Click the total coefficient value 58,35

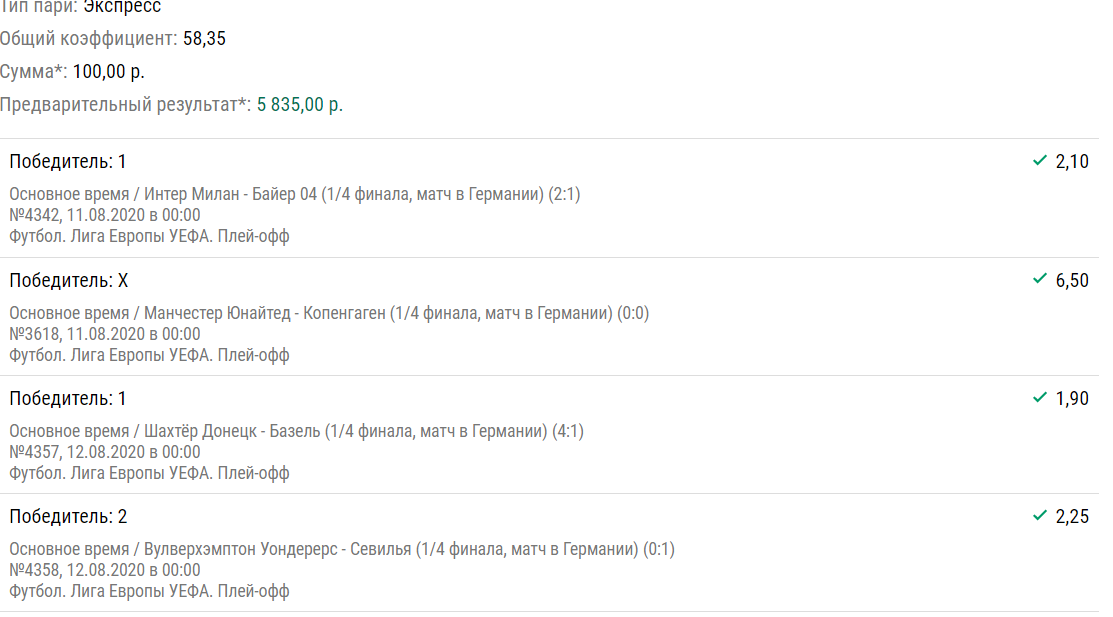(204, 38)
